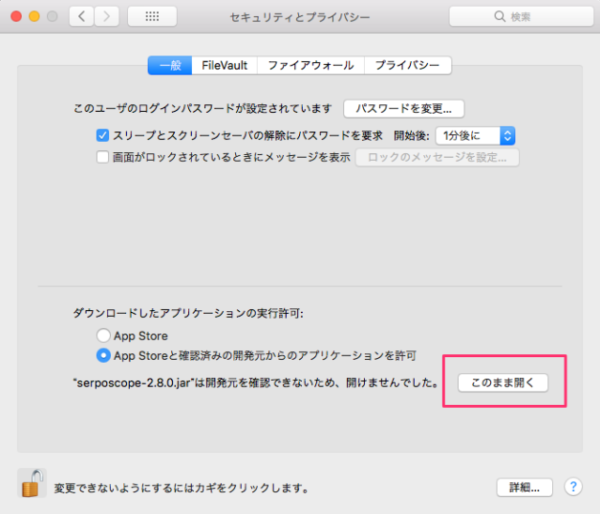
Task: Toggle password requirement after sleep checkbox
Action: (102, 135)
